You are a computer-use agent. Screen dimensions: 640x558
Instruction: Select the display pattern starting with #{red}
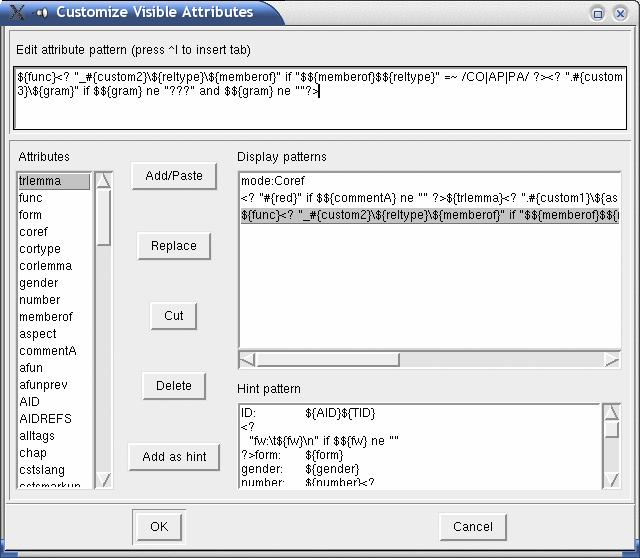430,198
